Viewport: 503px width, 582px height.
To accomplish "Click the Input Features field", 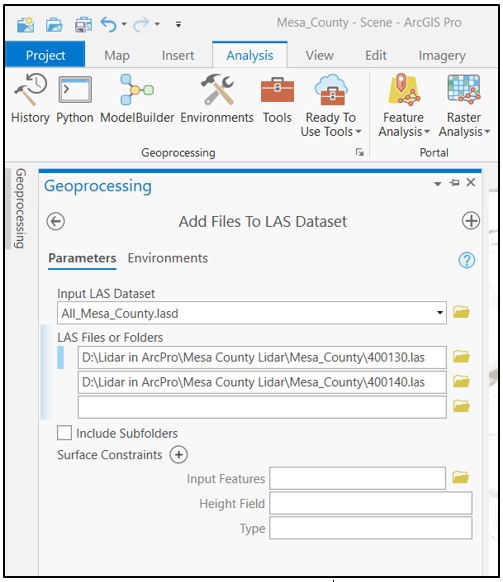I will (357, 478).
